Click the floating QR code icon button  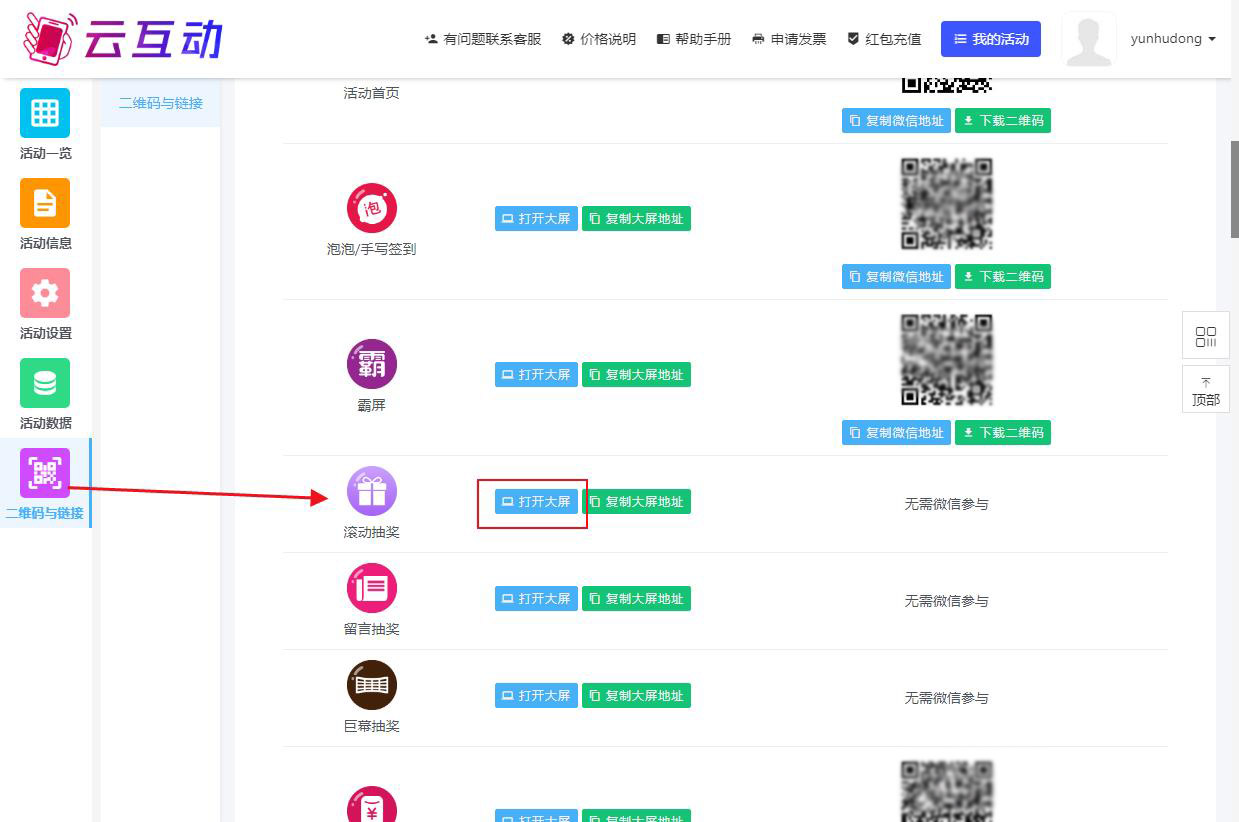[x=1206, y=336]
